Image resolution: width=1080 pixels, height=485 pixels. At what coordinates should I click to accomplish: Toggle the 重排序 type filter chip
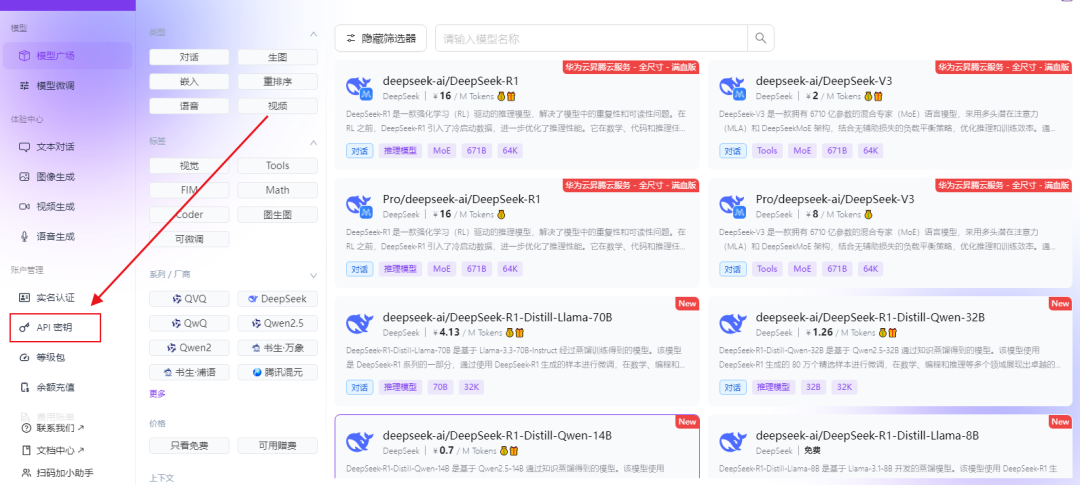click(278, 81)
